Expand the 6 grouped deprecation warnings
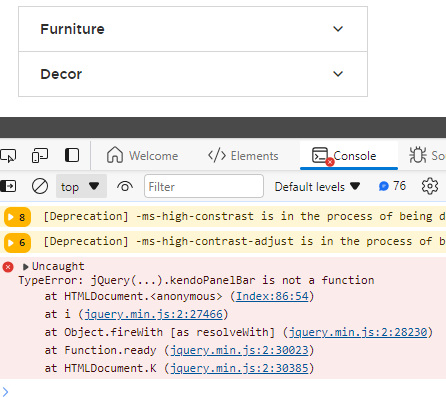This screenshot has height=397, width=446. [x=17, y=242]
